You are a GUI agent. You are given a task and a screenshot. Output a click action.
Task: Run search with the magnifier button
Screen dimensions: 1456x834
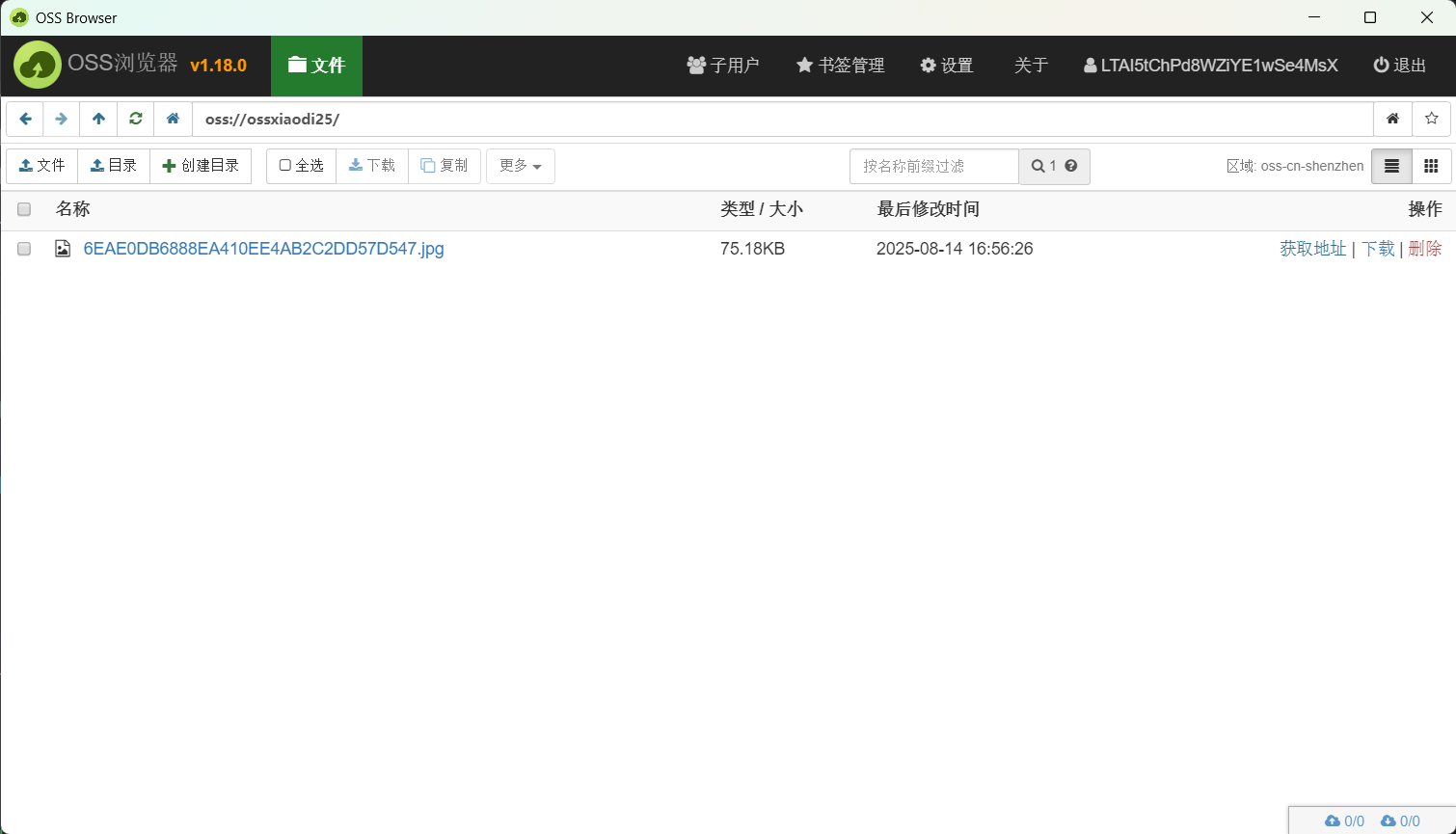tap(1055, 166)
